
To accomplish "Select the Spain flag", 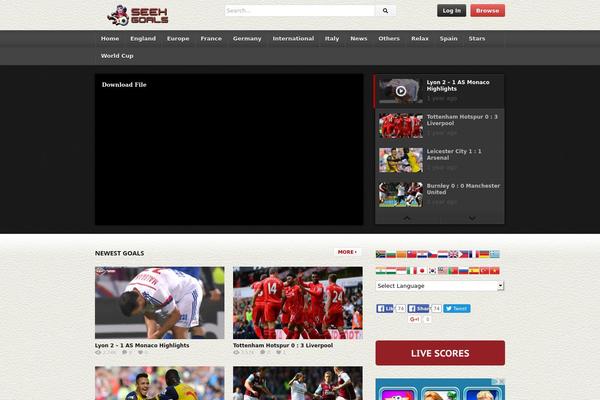I will click(474, 271).
